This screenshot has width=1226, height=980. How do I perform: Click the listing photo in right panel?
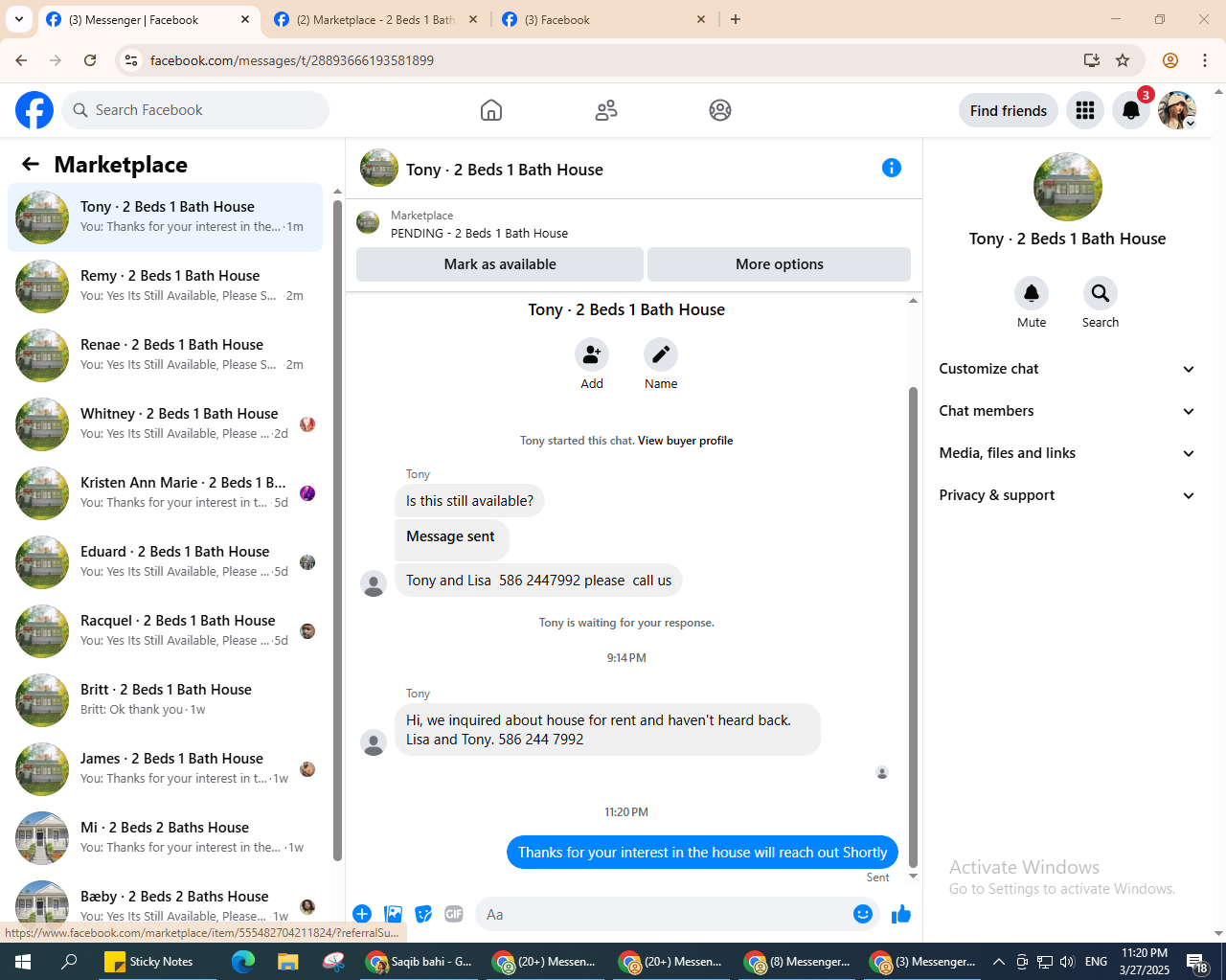[1068, 187]
